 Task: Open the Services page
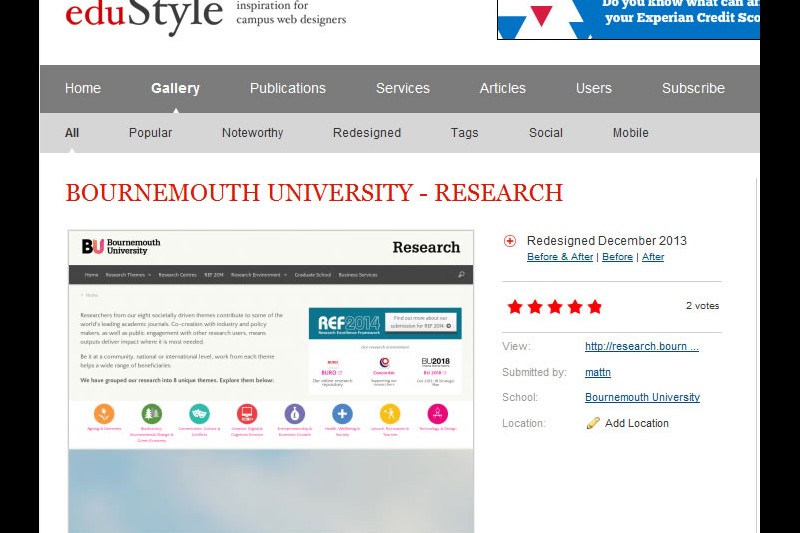click(x=403, y=88)
